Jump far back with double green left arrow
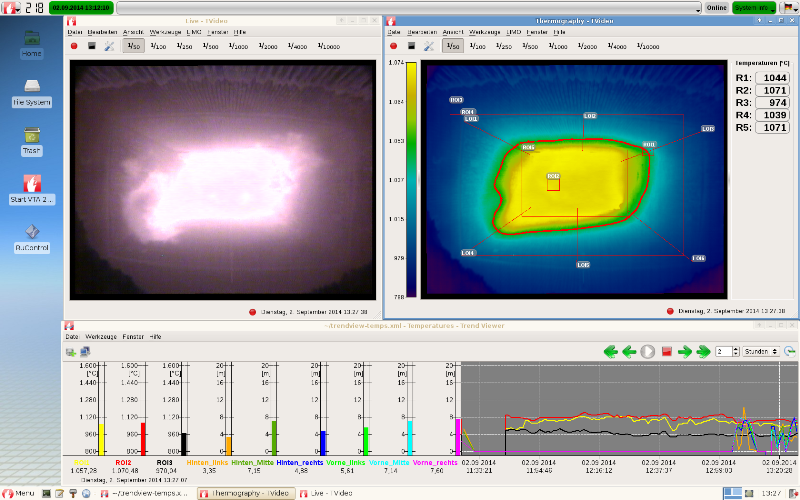Screen dimensions: 800x500 pyautogui.click(x=611, y=352)
